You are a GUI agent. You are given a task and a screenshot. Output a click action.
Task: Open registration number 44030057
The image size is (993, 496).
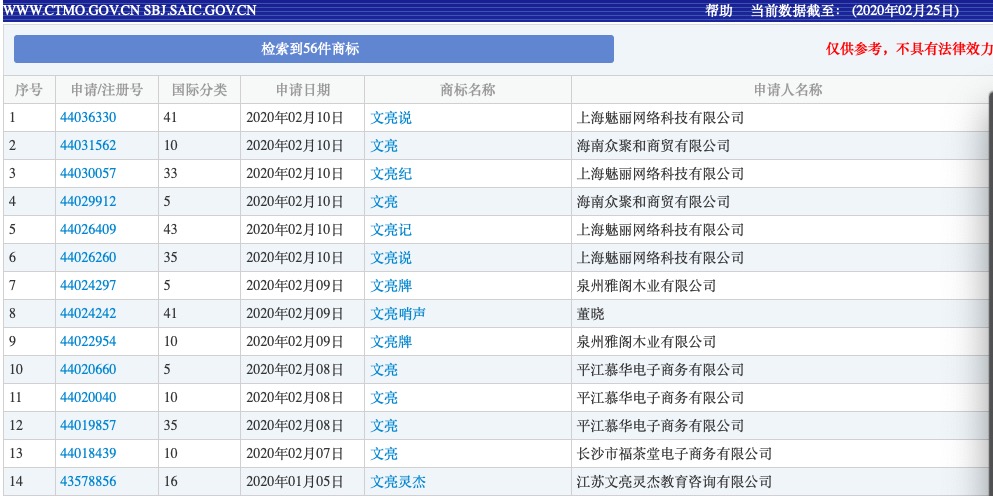88,174
